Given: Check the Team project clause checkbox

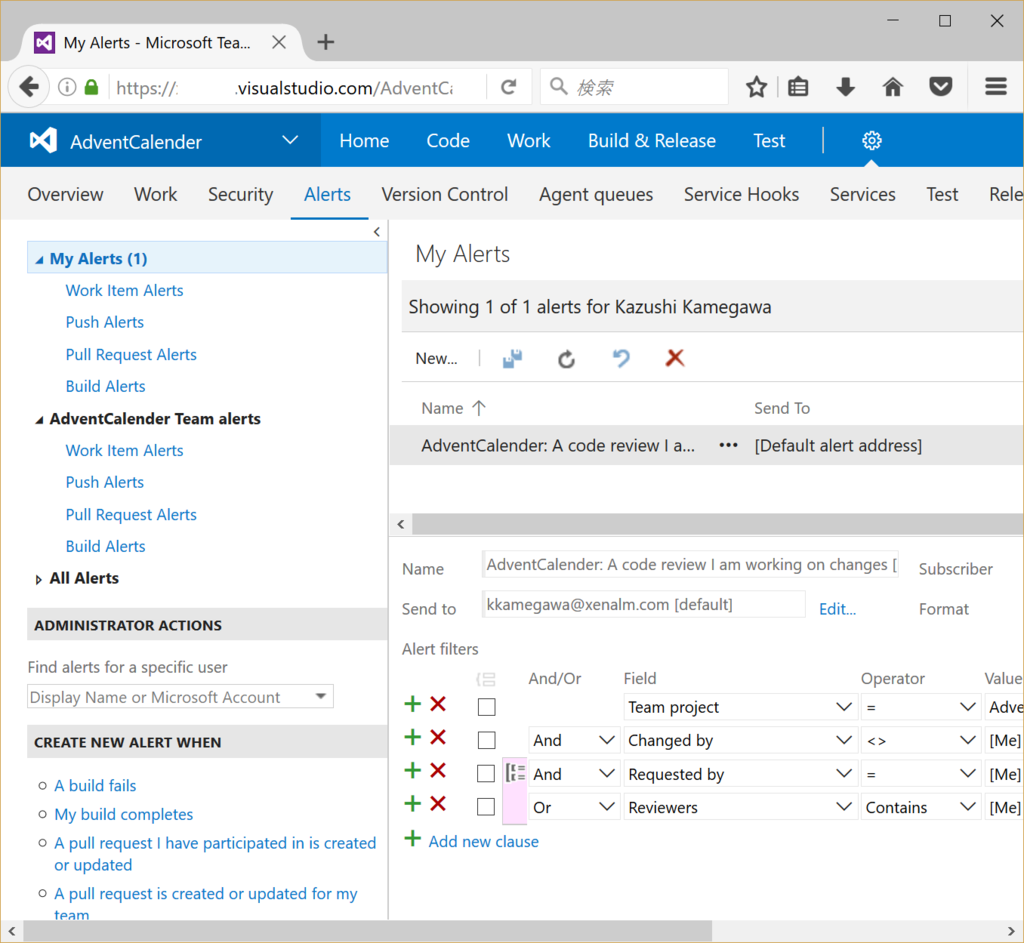Looking at the screenshot, I should tap(487, 707).
